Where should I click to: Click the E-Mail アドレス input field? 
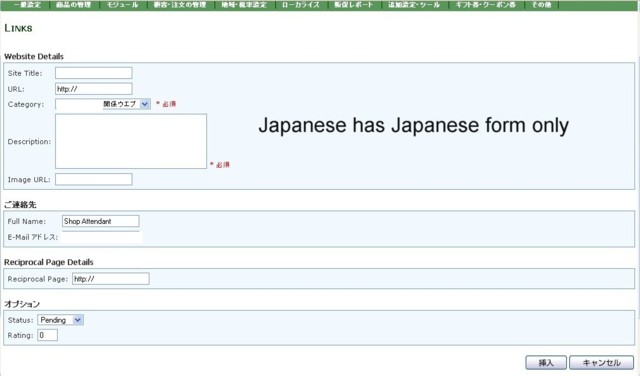coord(102,237)
